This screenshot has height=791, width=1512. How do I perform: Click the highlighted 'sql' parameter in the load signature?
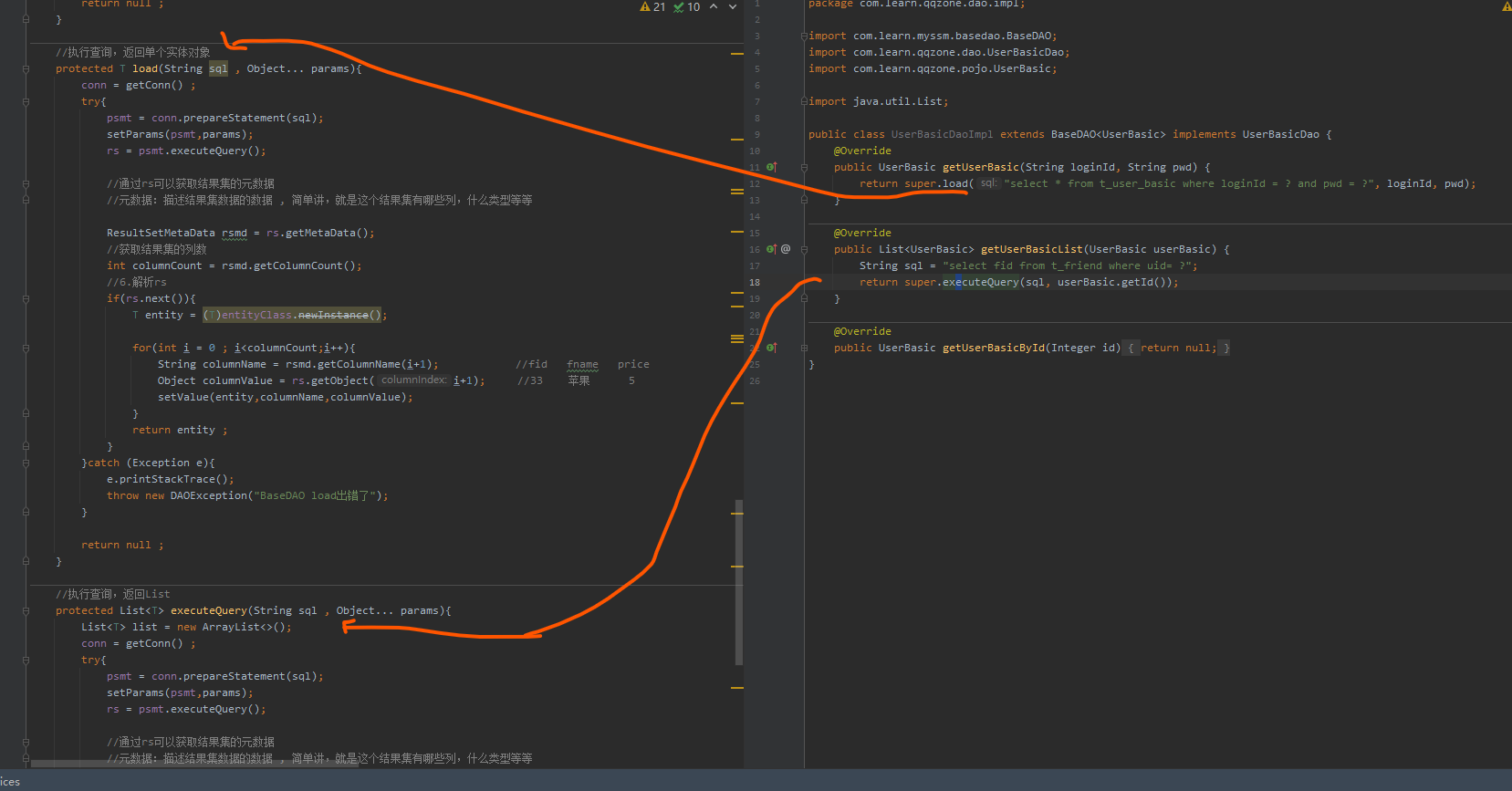click(218, 68)
